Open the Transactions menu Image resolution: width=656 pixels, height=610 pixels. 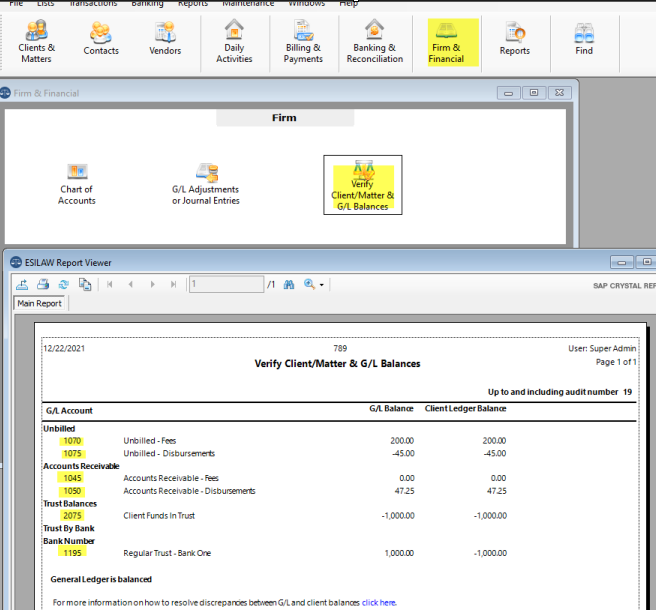pos(93,3)
